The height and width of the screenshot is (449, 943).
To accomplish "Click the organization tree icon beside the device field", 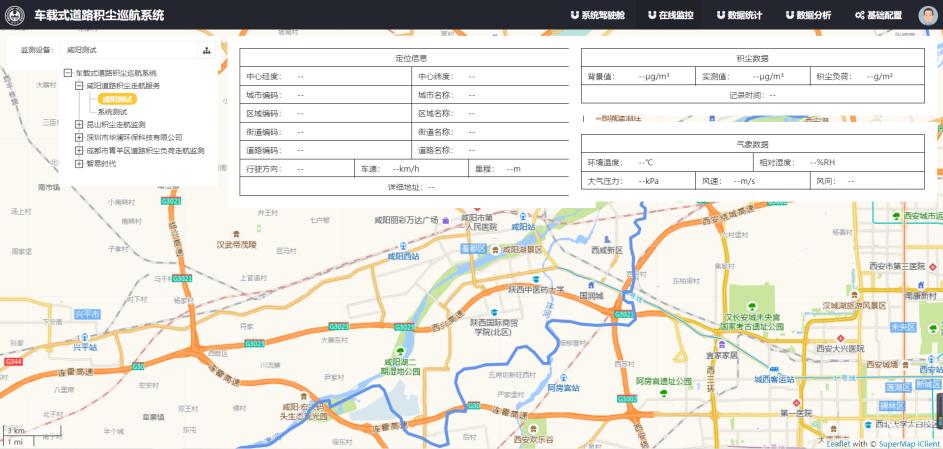I will pos(207,49).
